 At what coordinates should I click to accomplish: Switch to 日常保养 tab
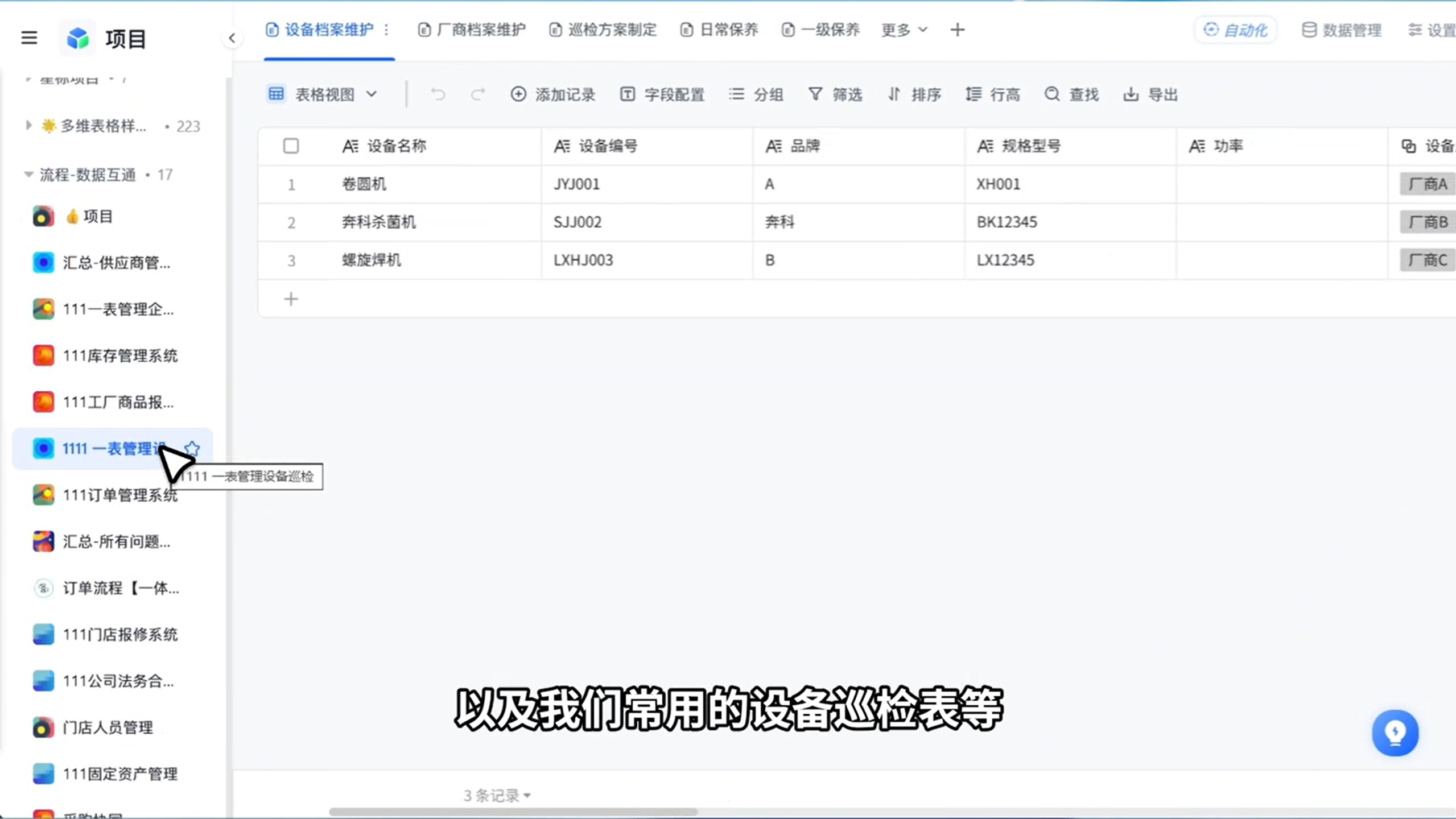719,30
